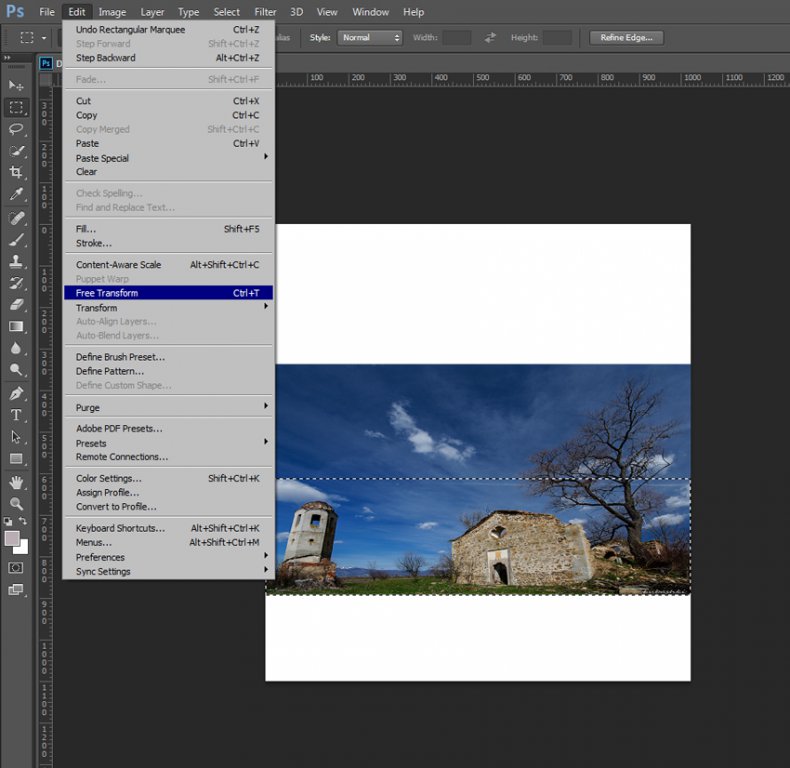This screenshot has width=790, height=768.
Task: Swap width and height values icon
Action: [490, 38]
